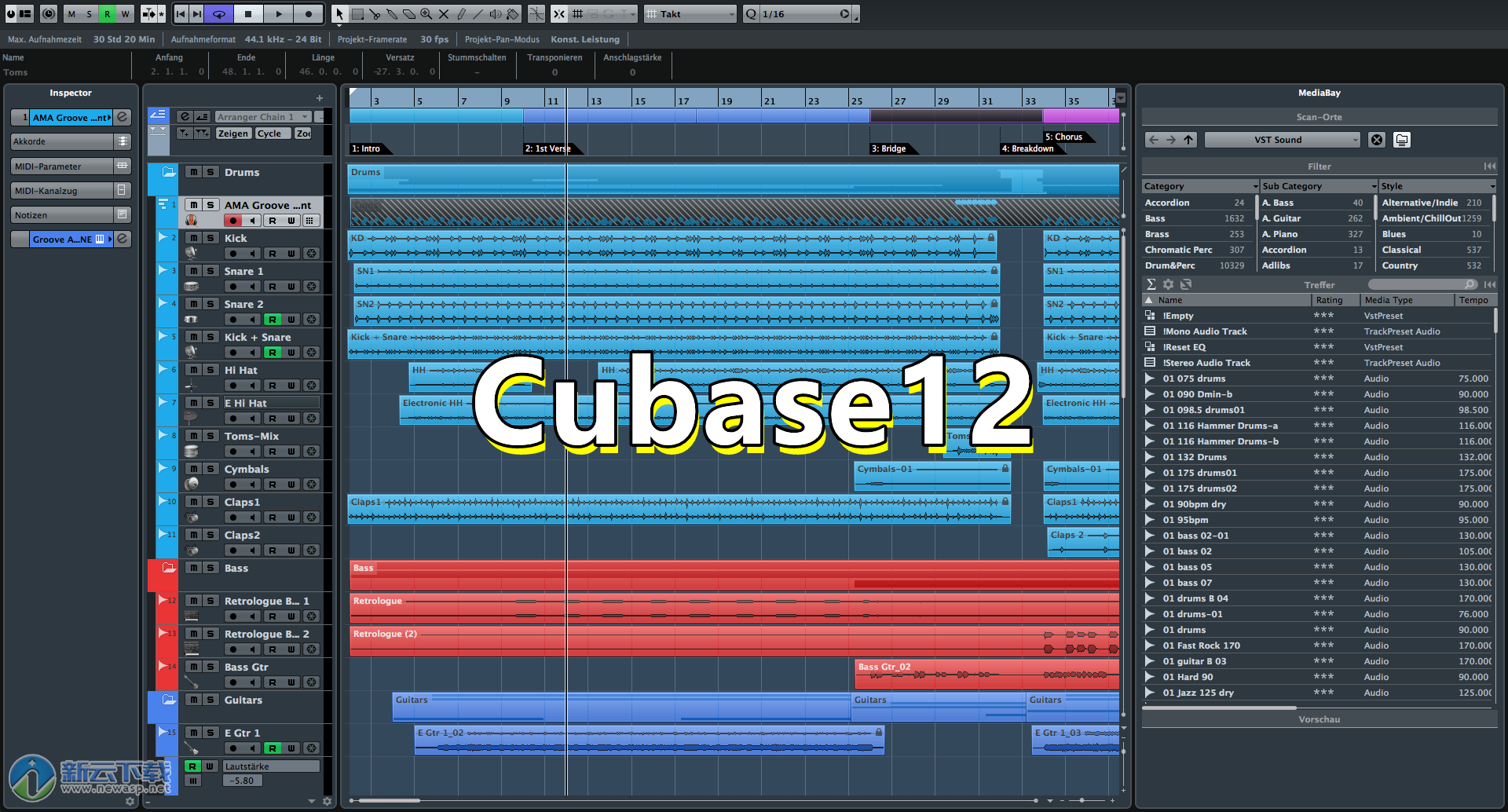This screenshot has height=812, width=1508.
Task: Click the Zeigen button
Action: 233,134
